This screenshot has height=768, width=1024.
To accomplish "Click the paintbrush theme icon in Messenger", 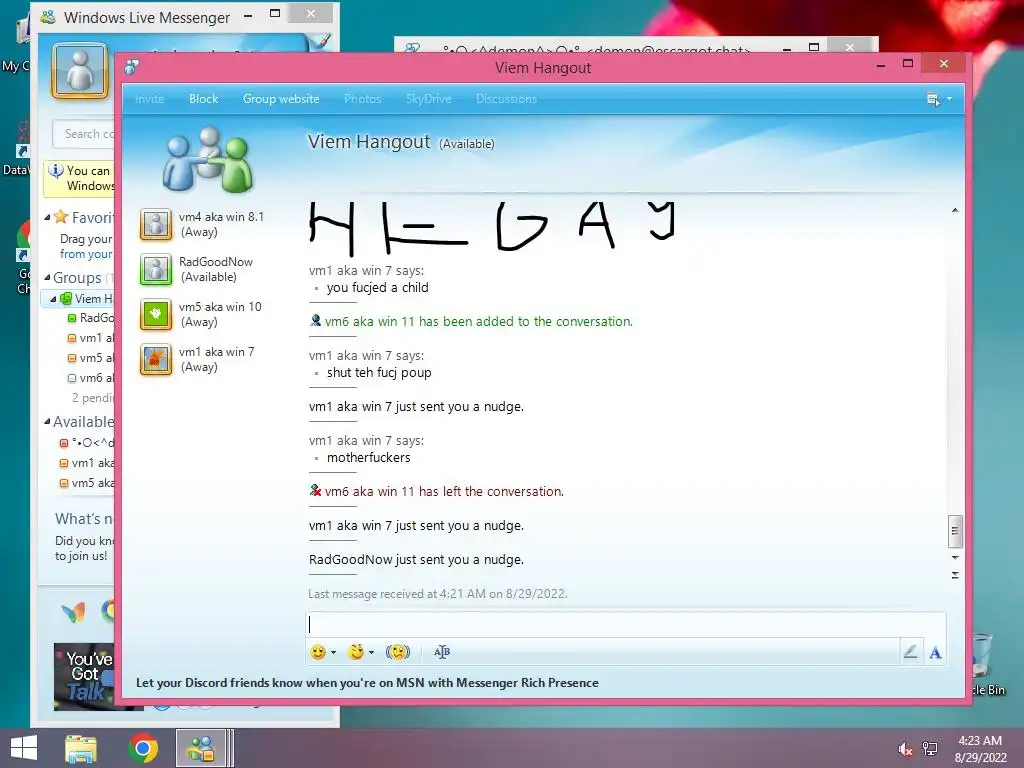I will (x=319, y=42).
